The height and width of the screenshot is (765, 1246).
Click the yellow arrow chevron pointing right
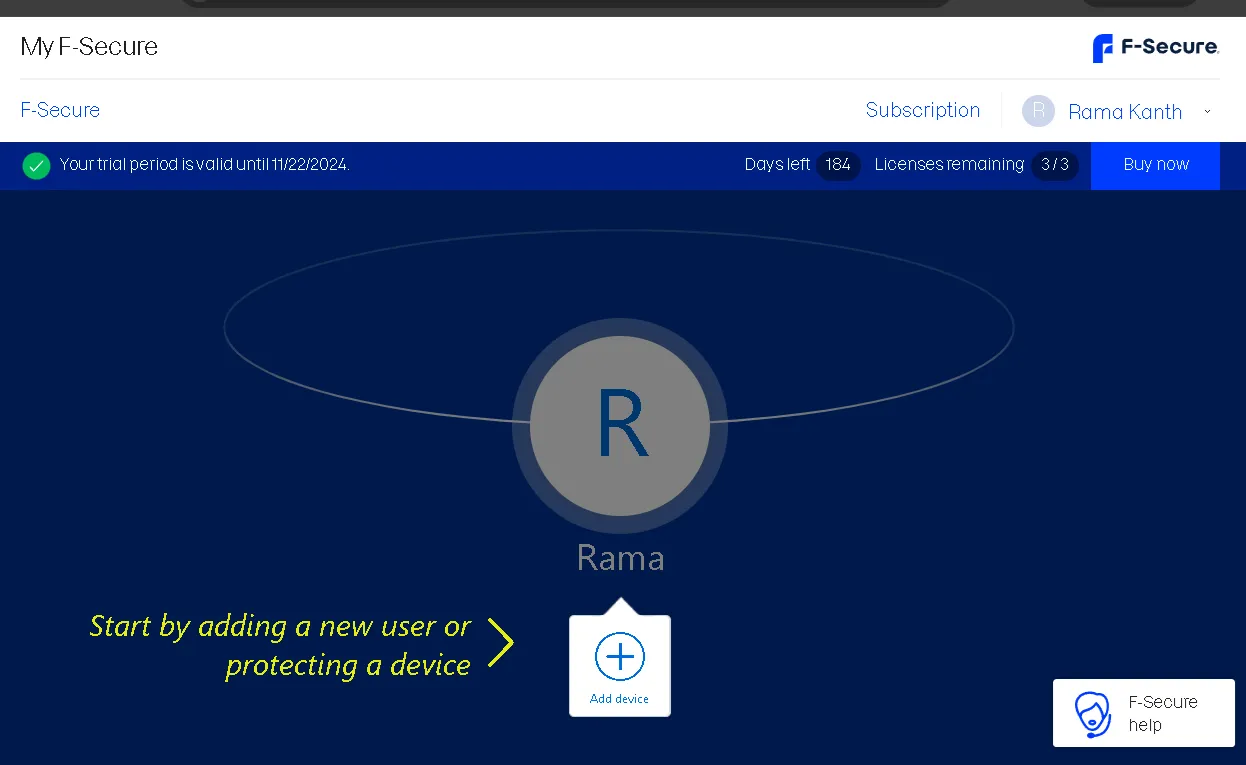click(500, 643)
